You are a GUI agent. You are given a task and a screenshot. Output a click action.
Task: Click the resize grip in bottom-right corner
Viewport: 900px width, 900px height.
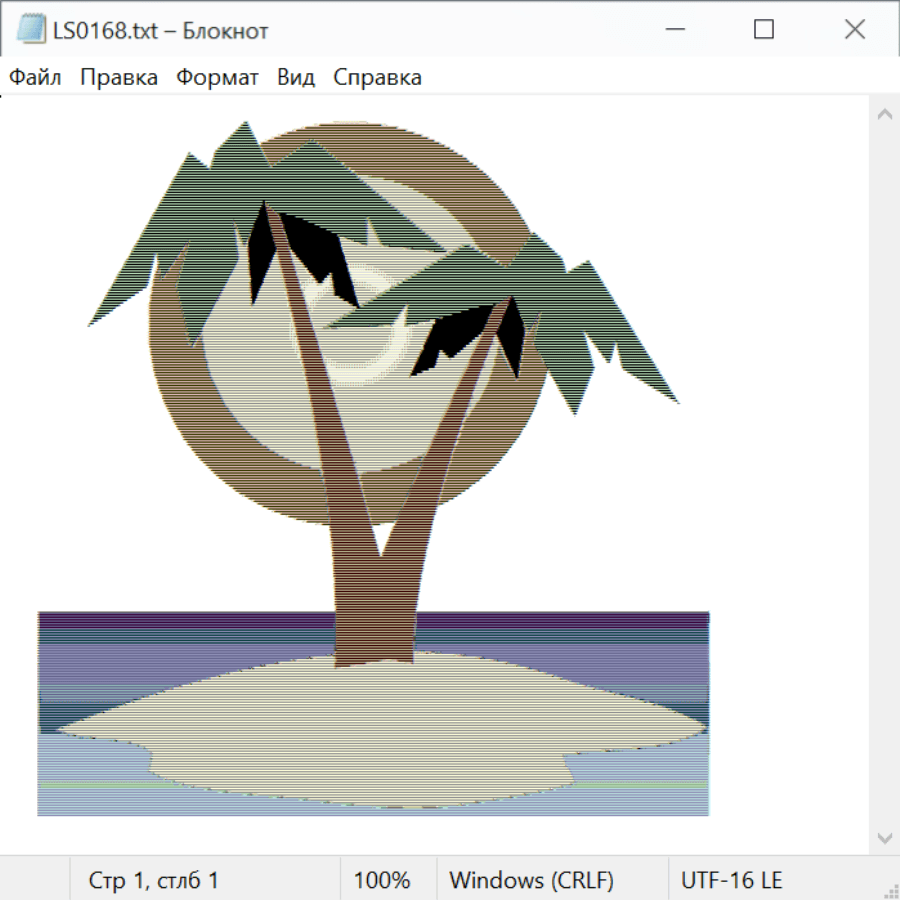[890, 890]
